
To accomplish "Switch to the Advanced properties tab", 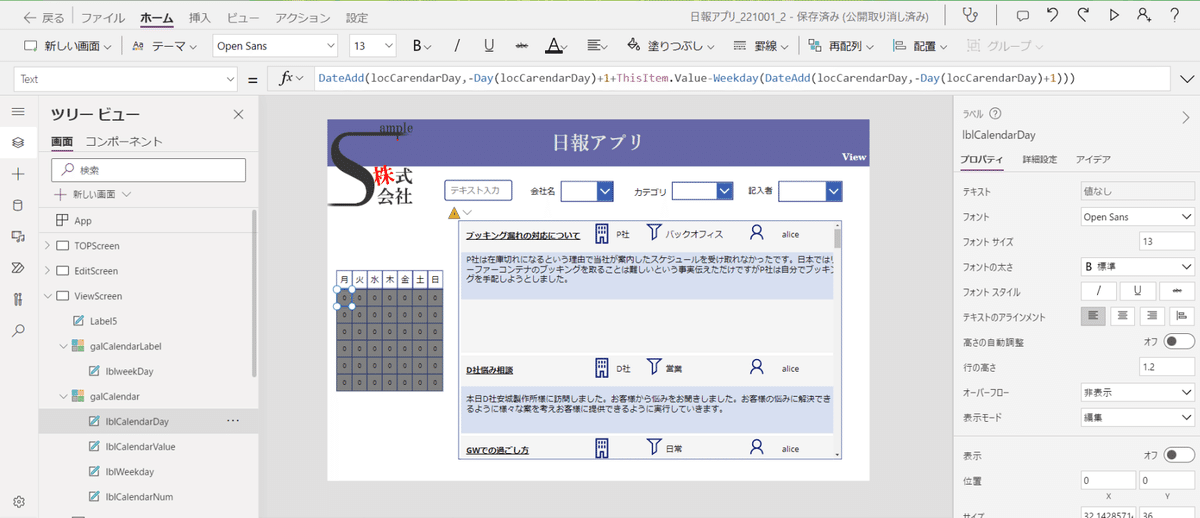I will pos(1039,160).
